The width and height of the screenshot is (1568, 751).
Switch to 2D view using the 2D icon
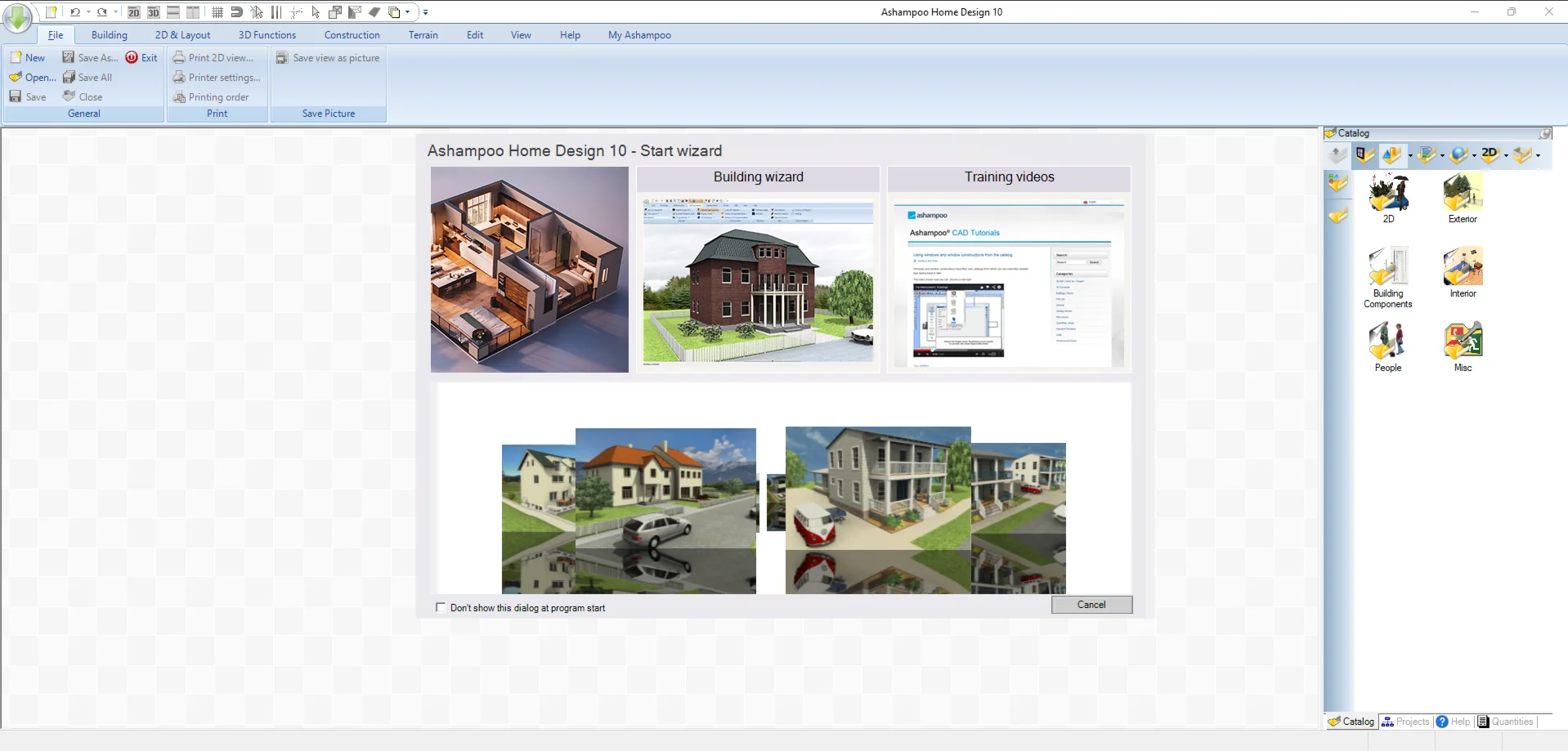134,12
